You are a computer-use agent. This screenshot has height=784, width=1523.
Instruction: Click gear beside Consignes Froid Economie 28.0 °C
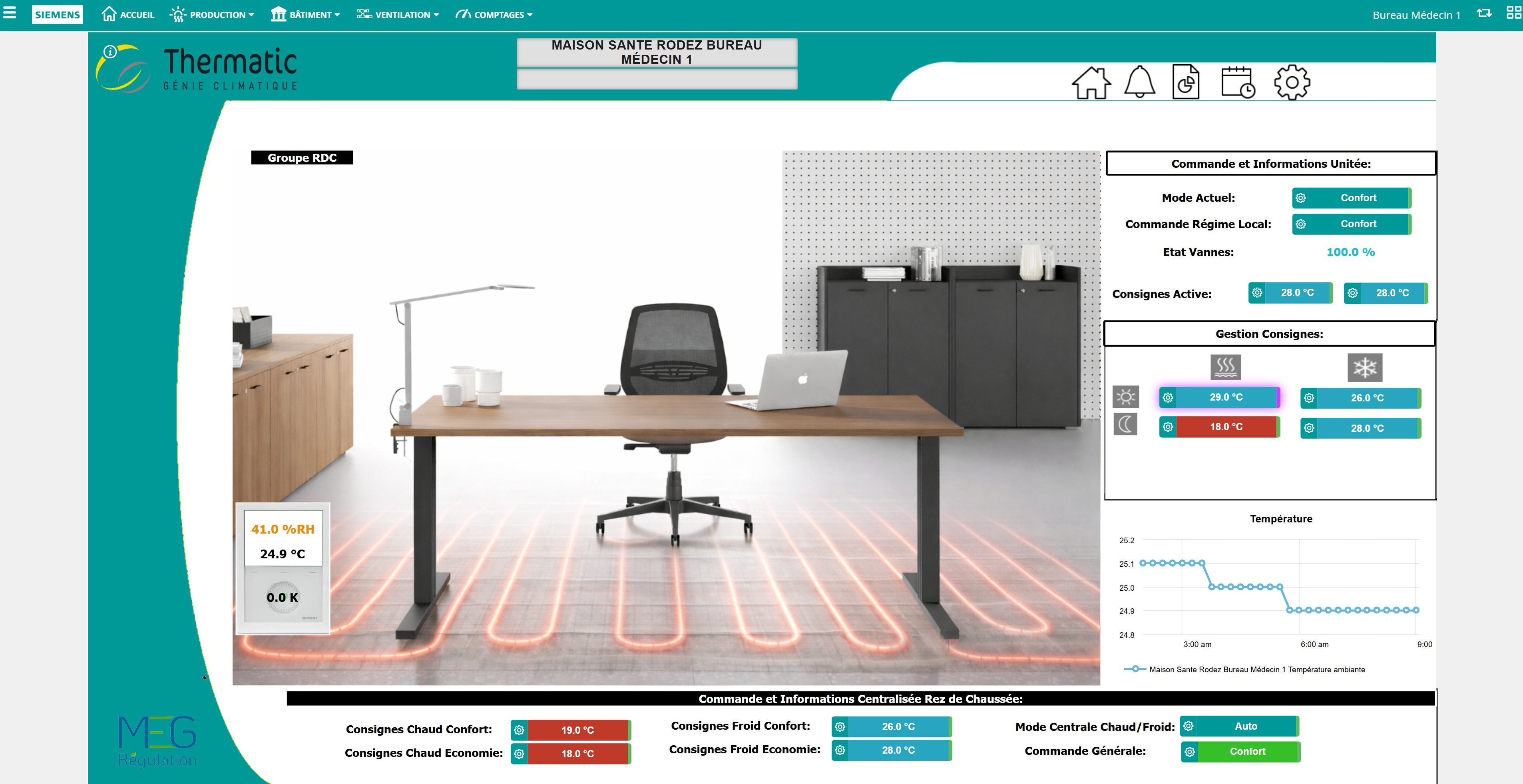(840, 750)
